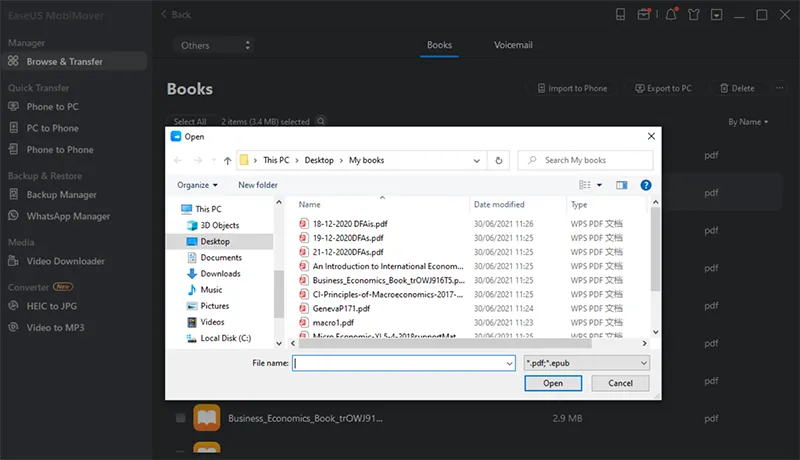Open the Organize menu
800x460 pixels.
coord(197,185)
